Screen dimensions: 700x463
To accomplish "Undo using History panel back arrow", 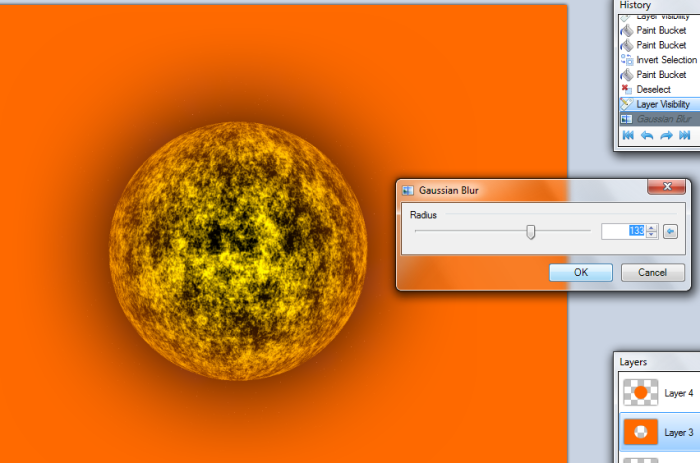I will click(647, 135).
